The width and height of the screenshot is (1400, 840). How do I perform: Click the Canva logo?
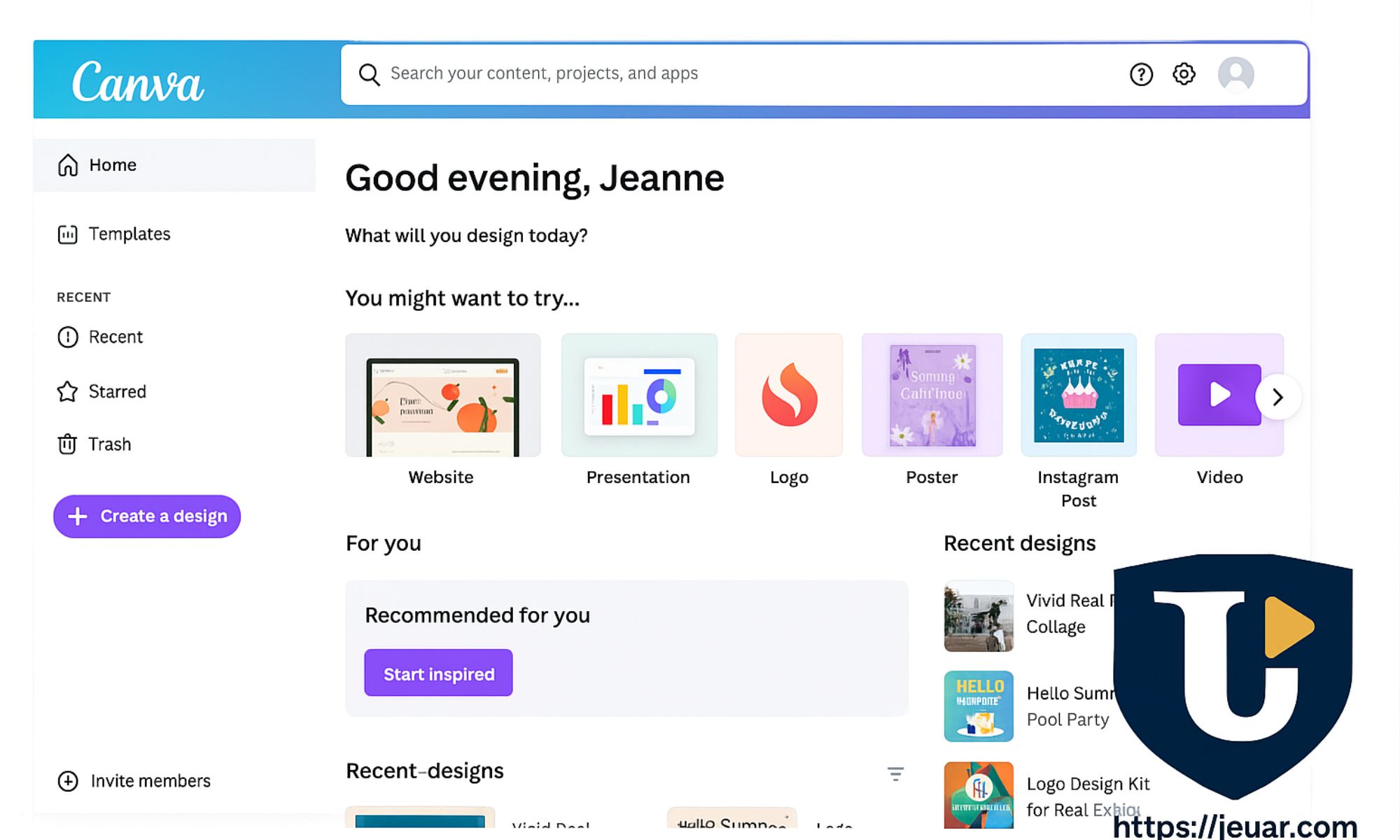[x=137, y=83]
